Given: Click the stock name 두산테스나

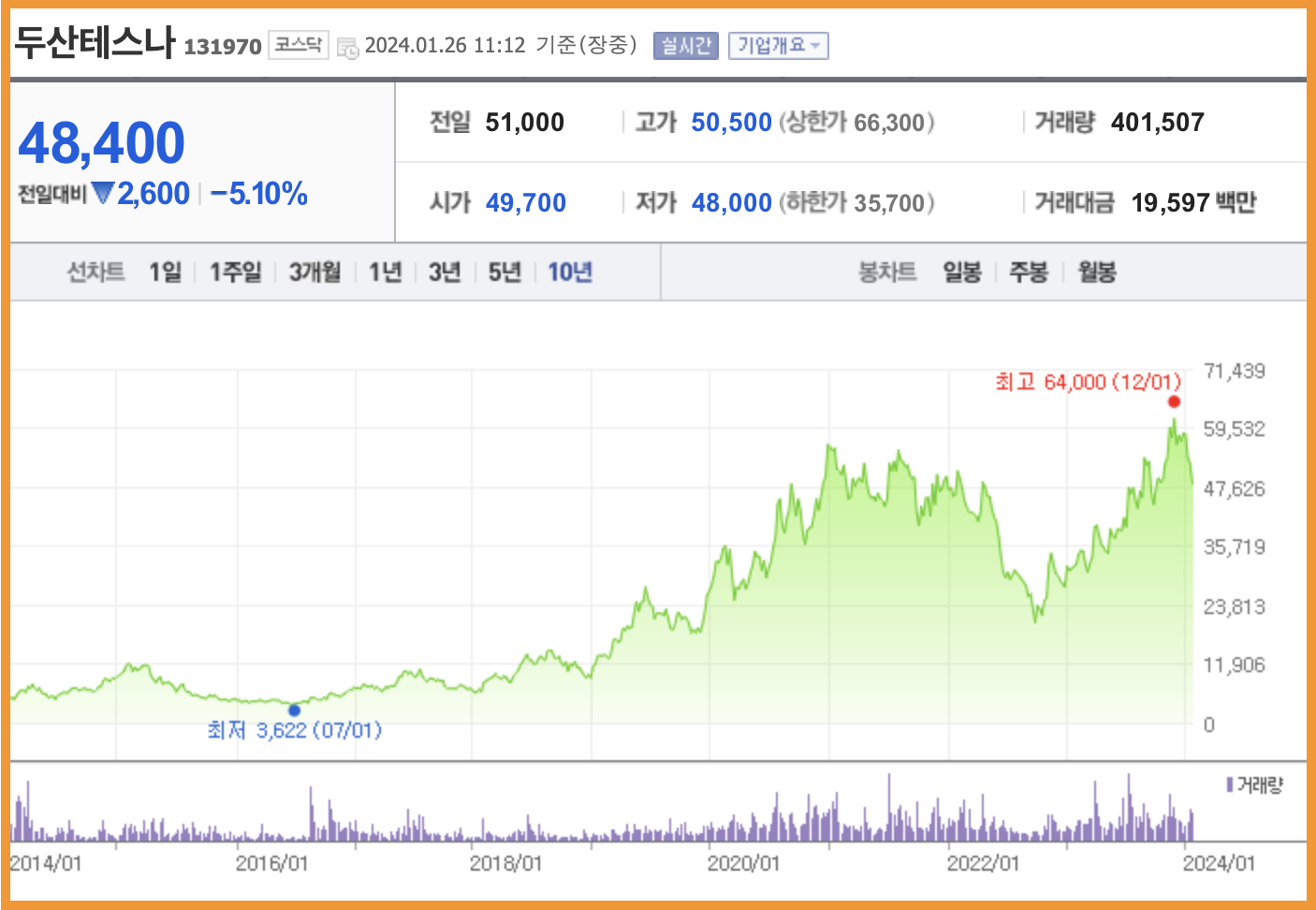Looking at the screenshot, I should click(95, 42).
